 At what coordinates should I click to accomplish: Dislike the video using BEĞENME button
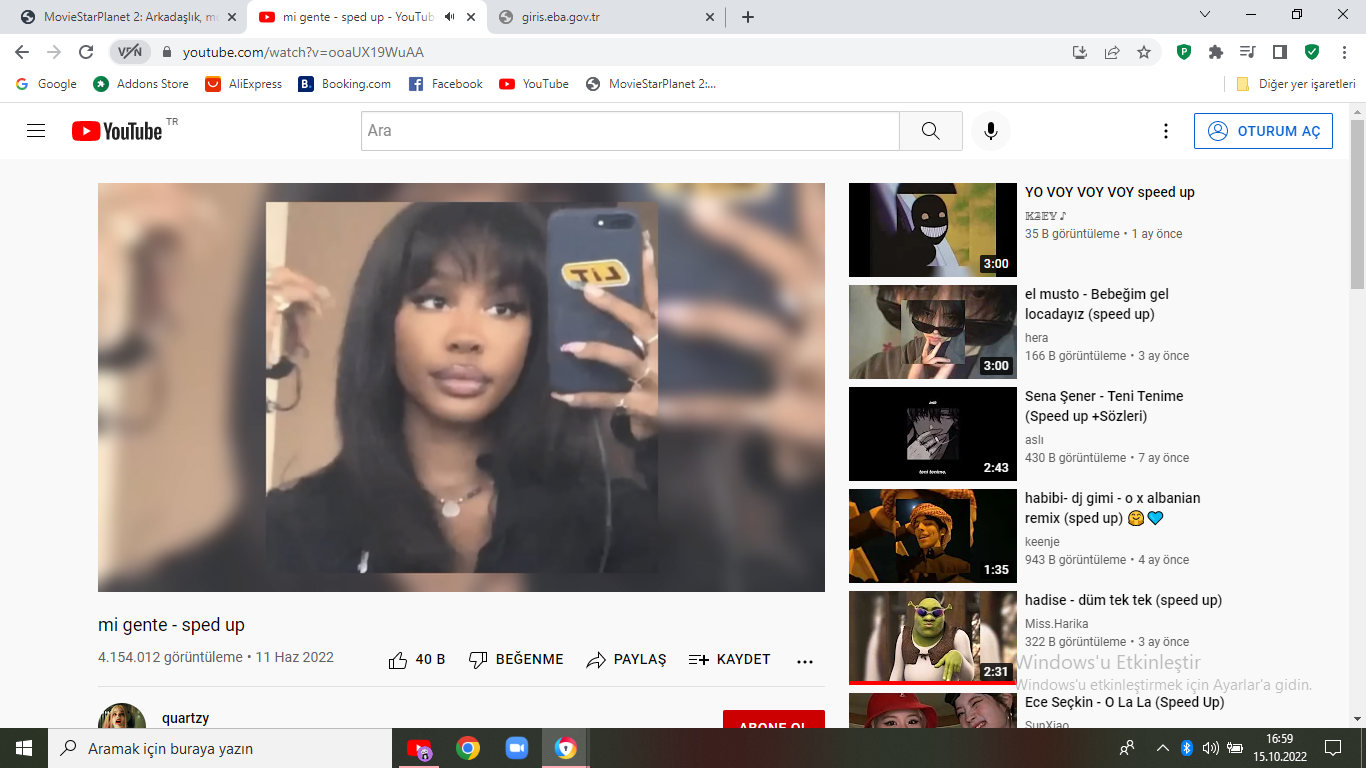point(516,660)
